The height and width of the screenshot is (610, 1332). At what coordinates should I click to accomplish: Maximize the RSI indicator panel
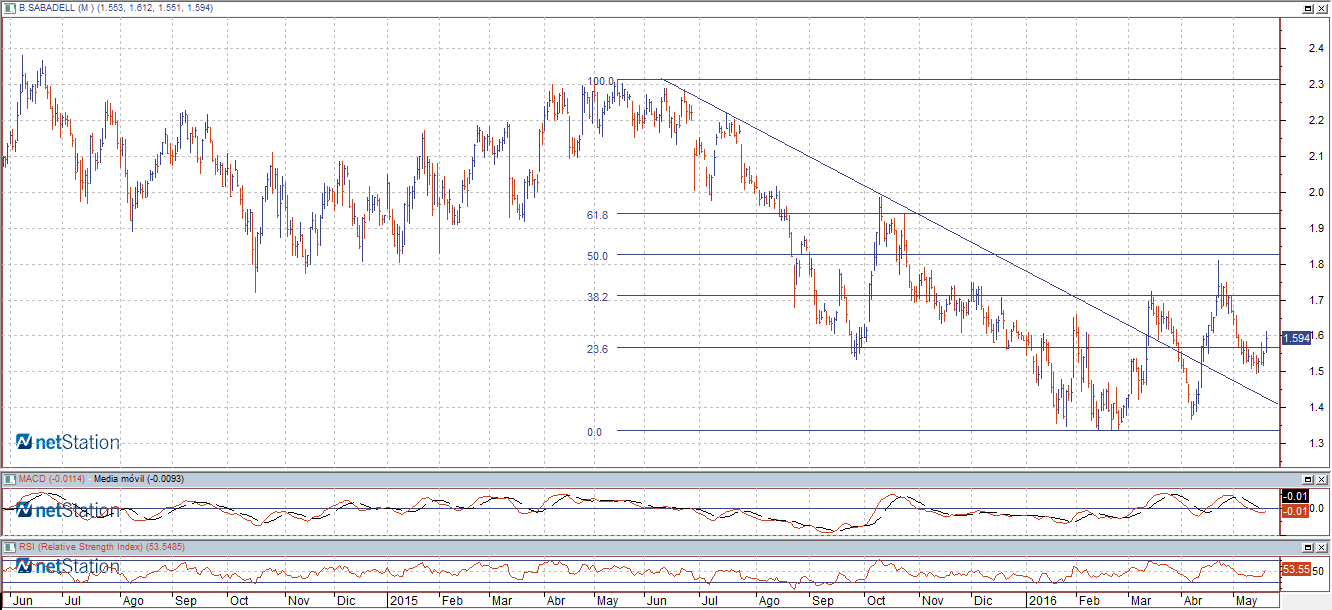tap(1307, 548)
